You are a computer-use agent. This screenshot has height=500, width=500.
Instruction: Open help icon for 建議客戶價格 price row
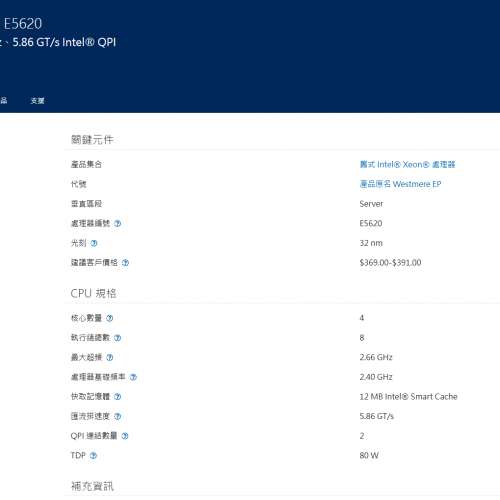tap(125, 263)
